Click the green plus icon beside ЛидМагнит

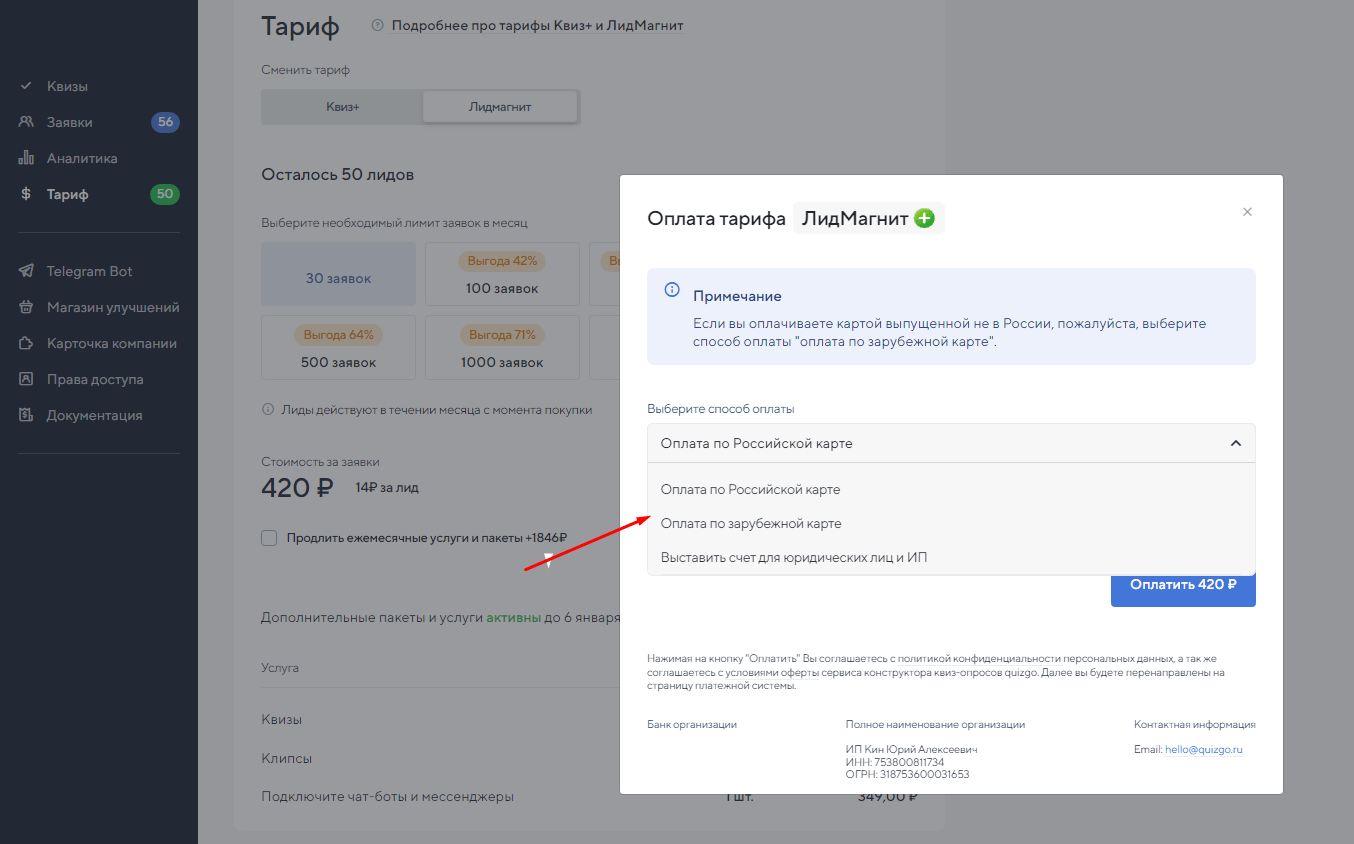(925, 218)
